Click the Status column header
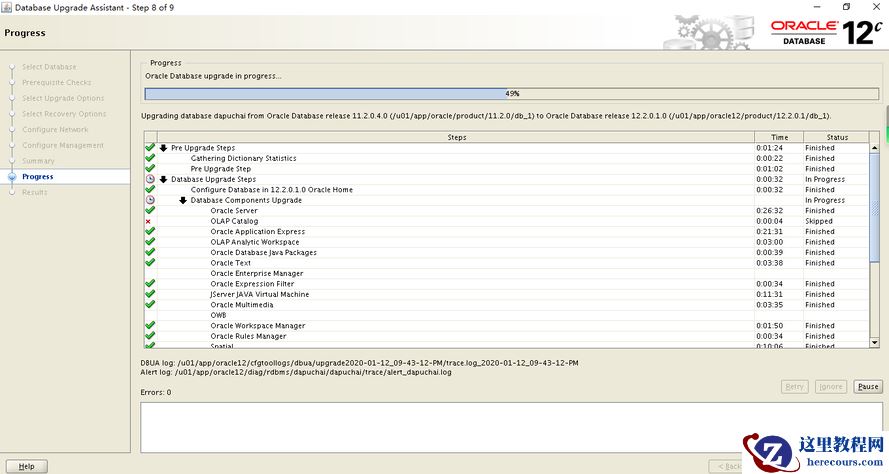This screenshot has width=889, height=474. [836, 137]
